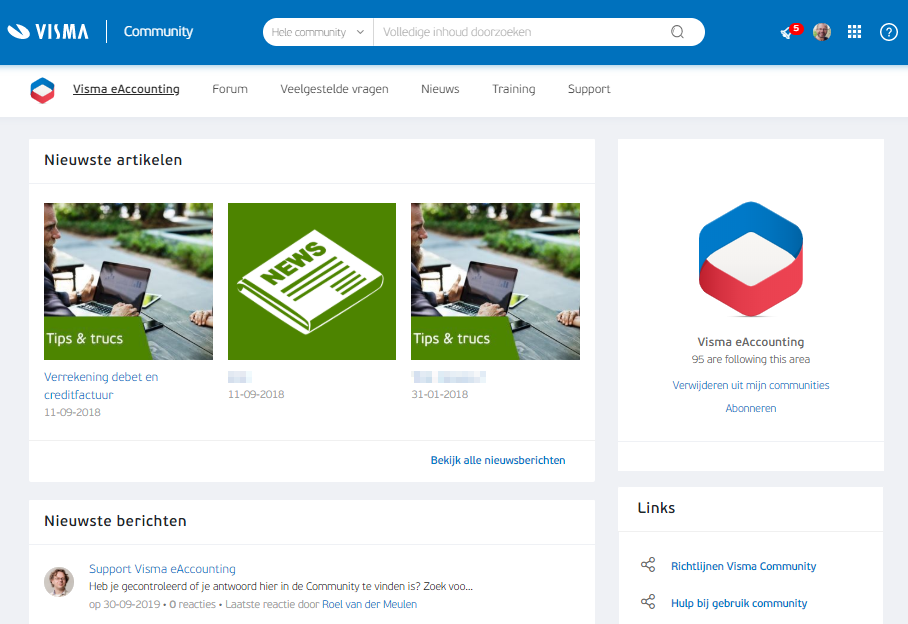The height and width of the screenshot is (624, 908).
Task: Click the 11-09-2018 date under the NEWS thumbnail
Action: point(256,394)
